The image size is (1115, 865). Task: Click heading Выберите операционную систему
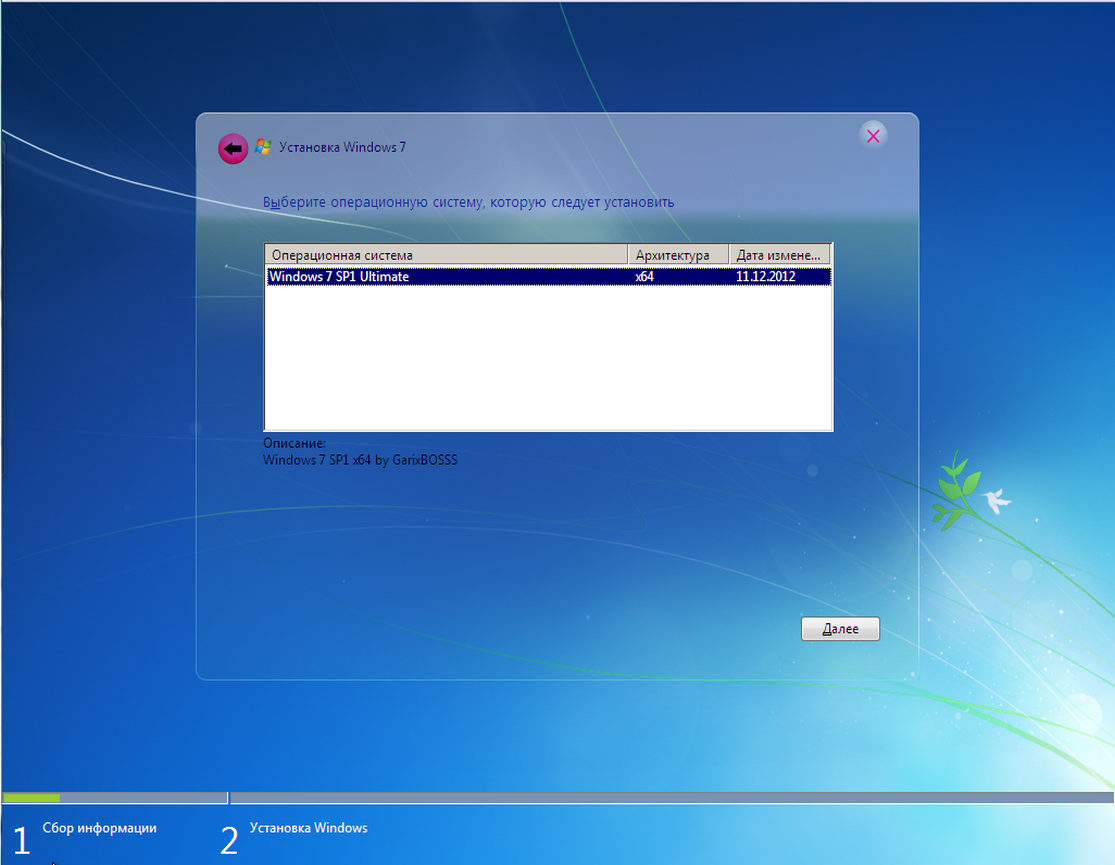click(469, 202)
